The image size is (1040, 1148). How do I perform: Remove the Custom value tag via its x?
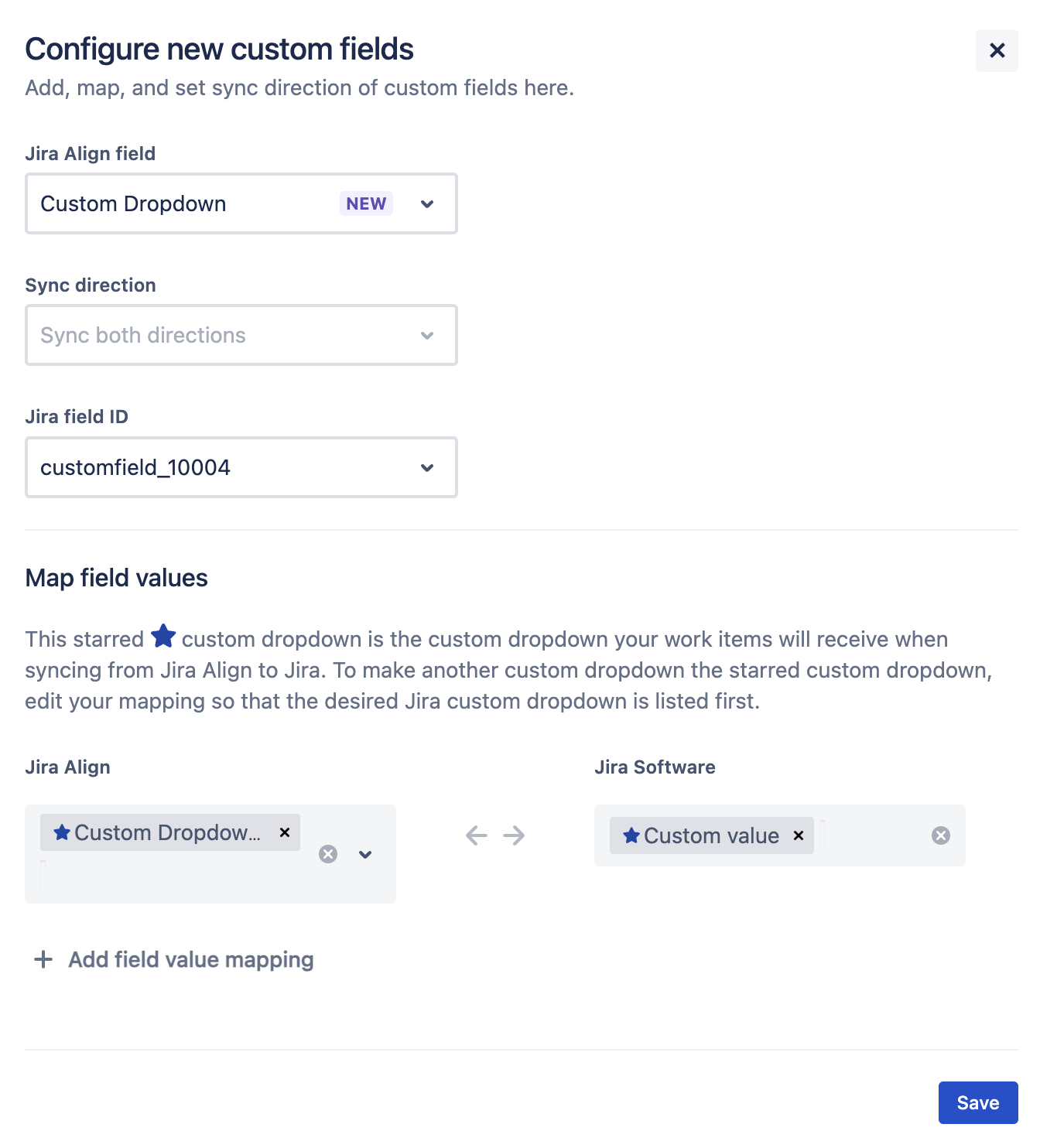798,835
